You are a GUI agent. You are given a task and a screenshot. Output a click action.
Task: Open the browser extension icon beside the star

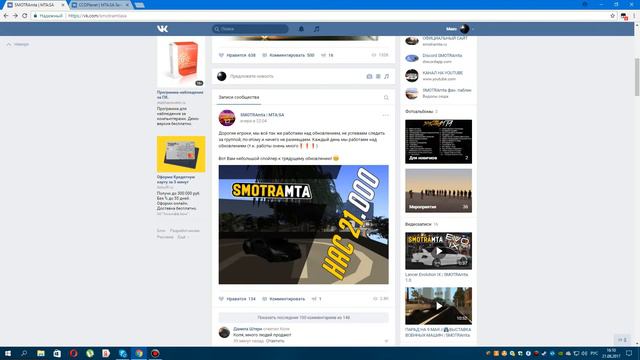(624, 16)
